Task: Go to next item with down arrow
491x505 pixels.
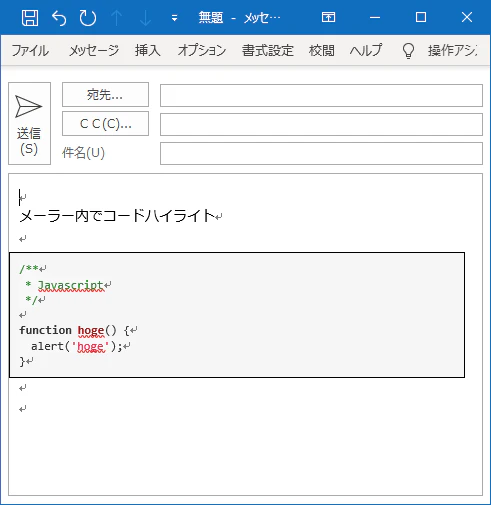Action: pyautogui.click(x=145, y=18)
